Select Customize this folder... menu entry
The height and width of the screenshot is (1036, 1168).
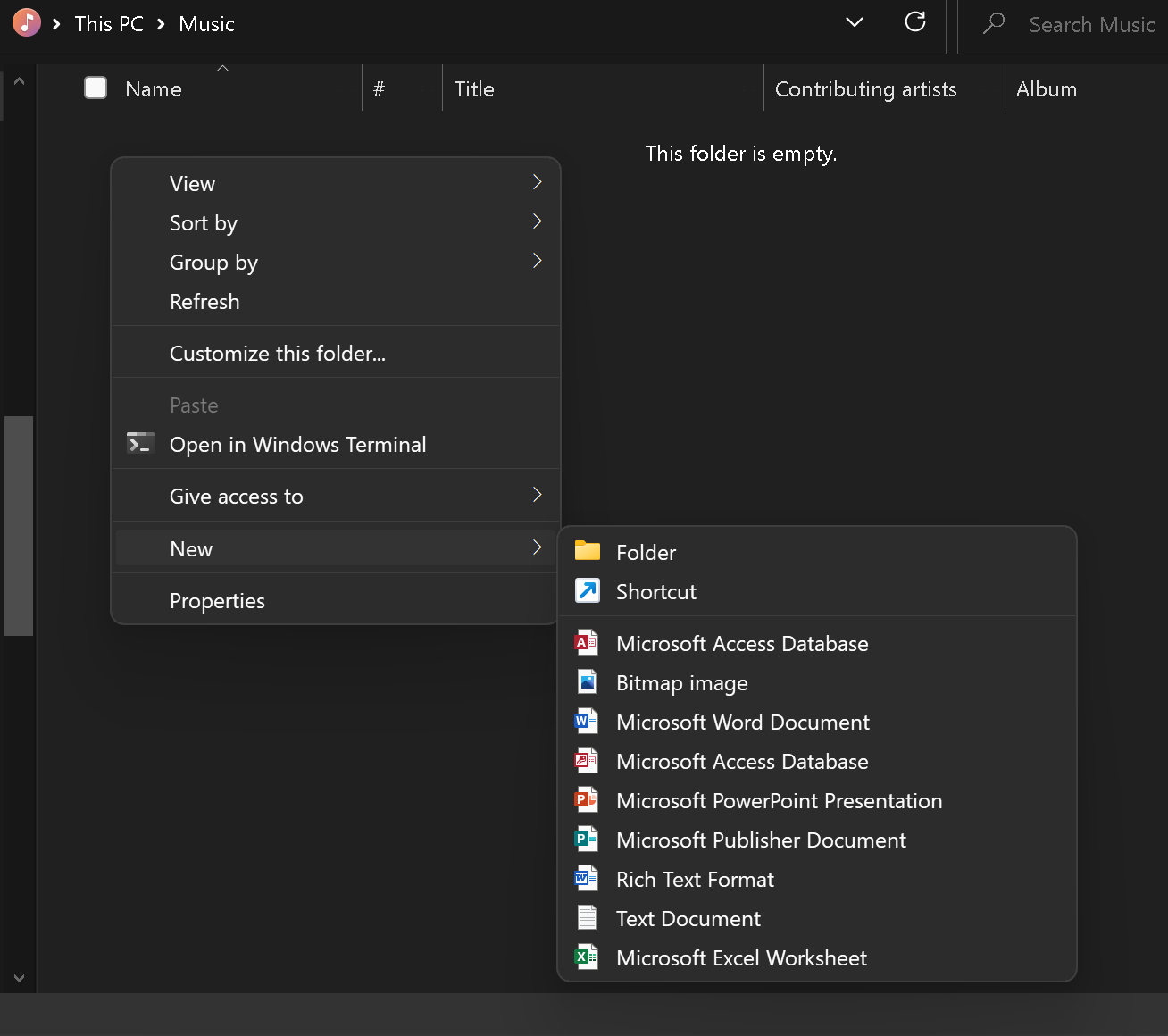[x=277, y=354]
